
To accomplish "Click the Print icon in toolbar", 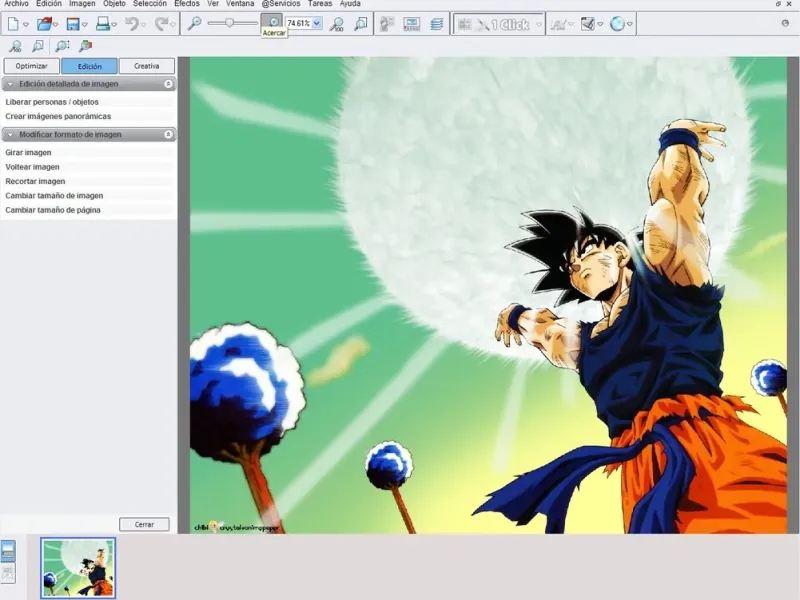I will pos(102,23).
